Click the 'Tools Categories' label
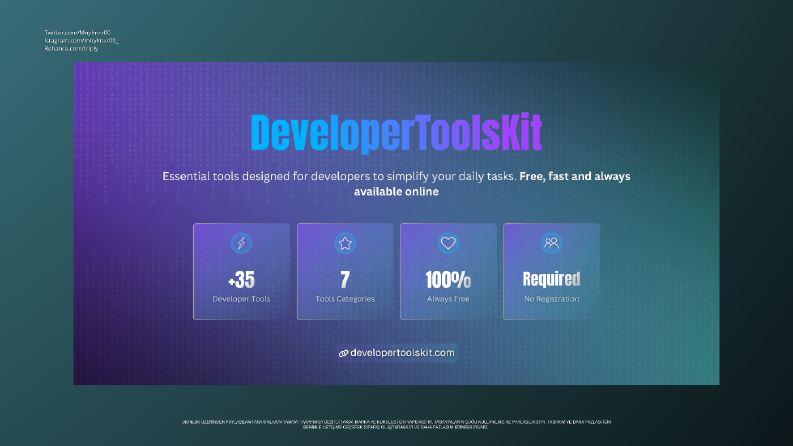Image resolution: width=793 pixels, height=446 pixels. (345, 299)
